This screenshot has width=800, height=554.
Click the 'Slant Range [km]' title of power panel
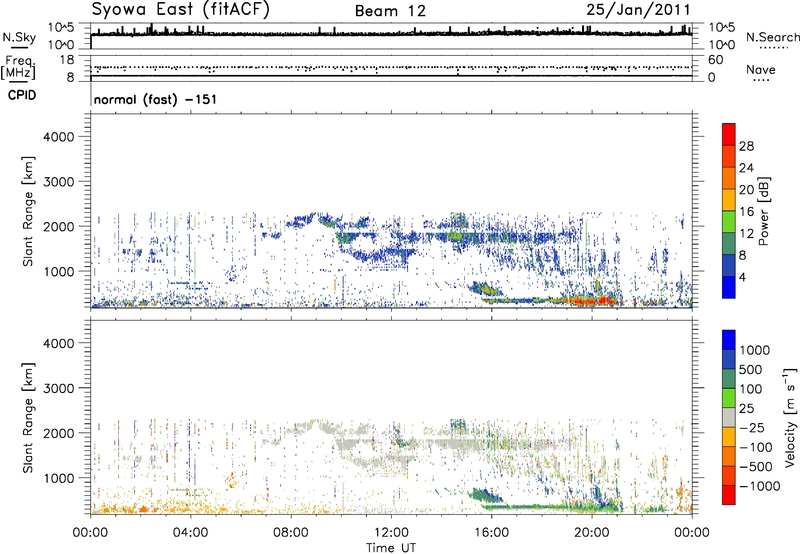(x=28, y=211)
